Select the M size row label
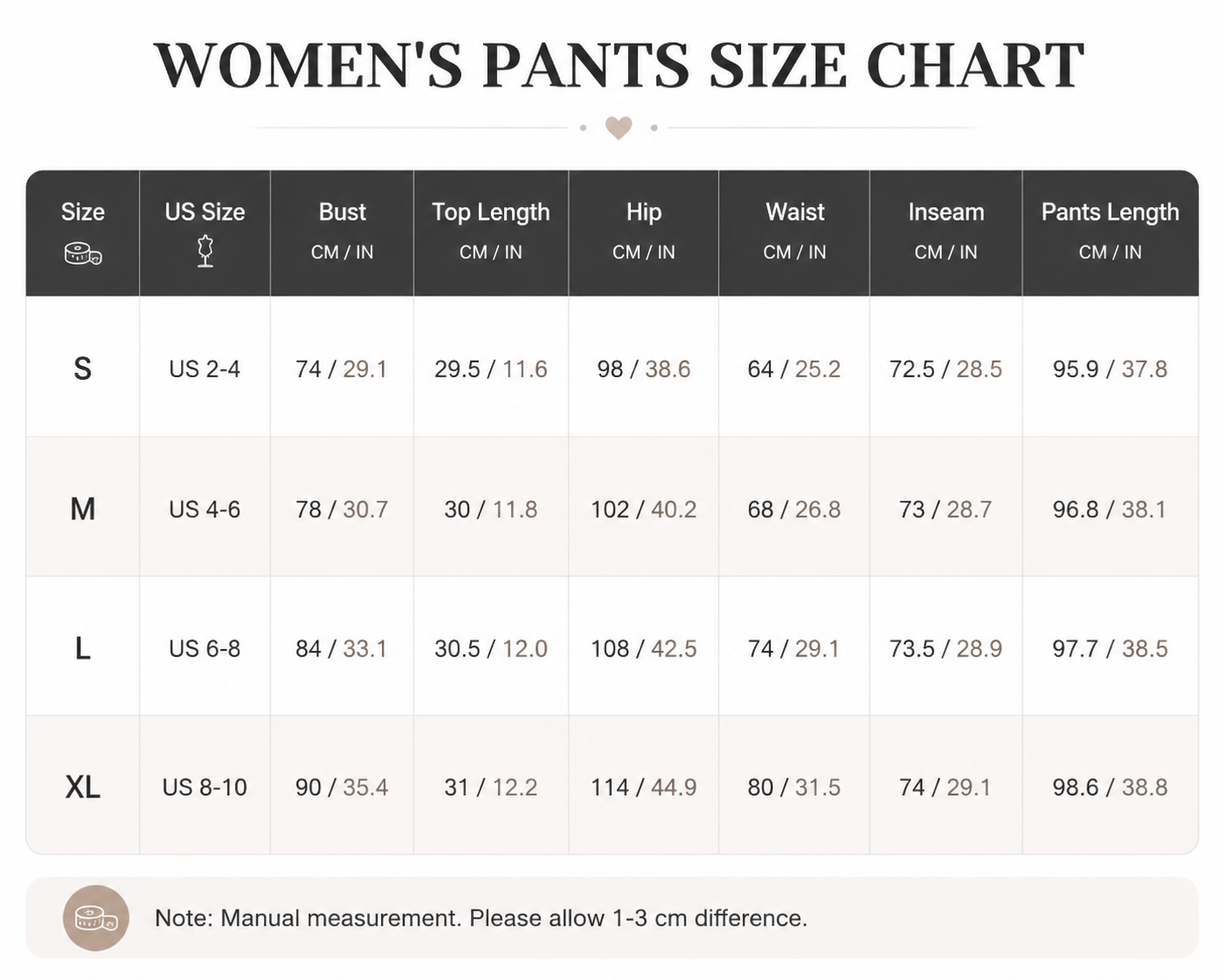1225x980 pixels. coord(83,508)
